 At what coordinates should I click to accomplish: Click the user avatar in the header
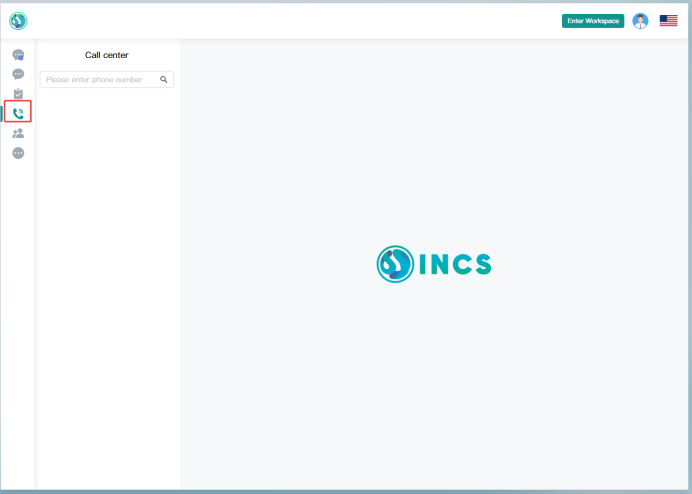(x=641, y=20)
